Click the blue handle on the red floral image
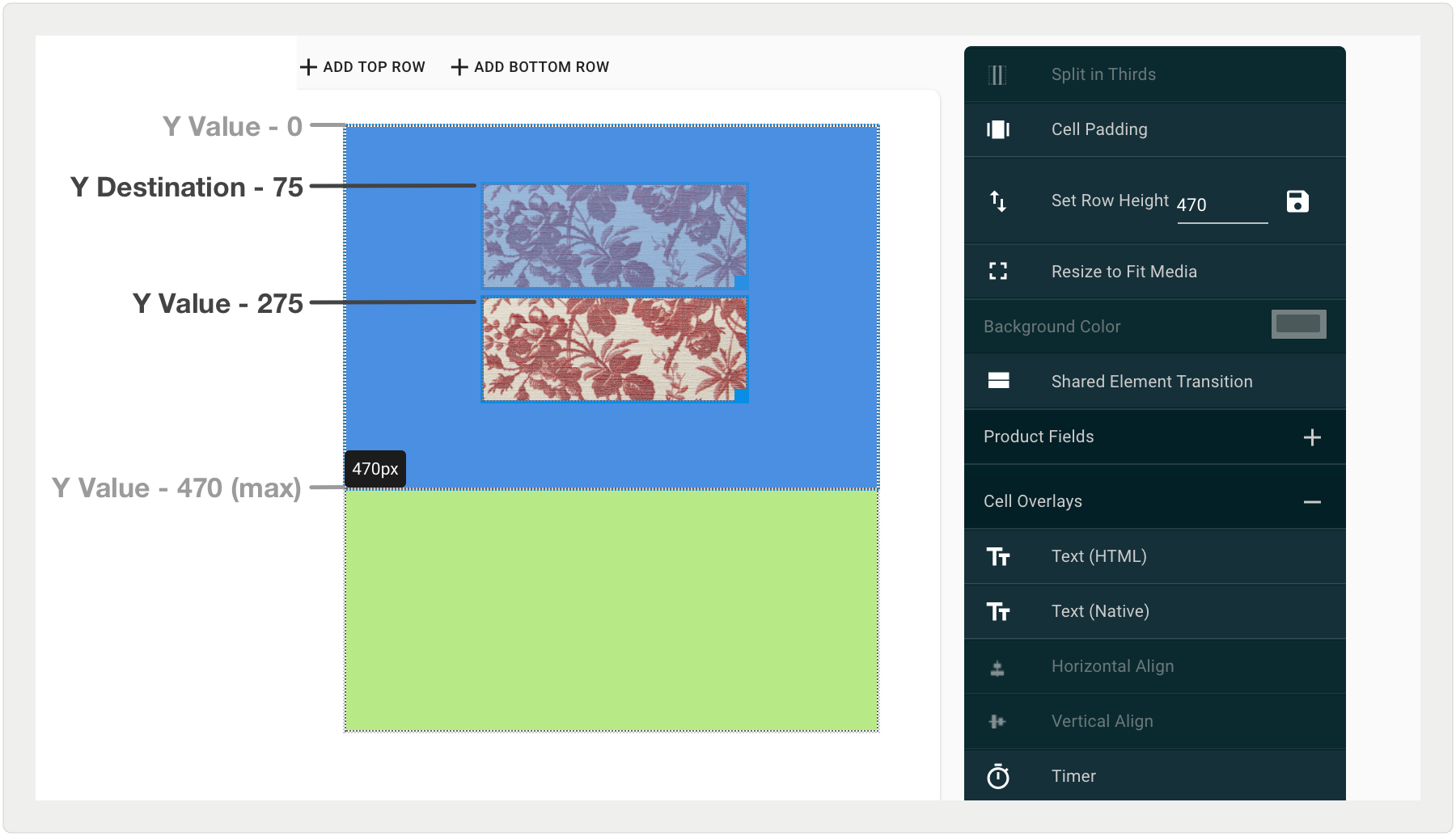 pos(741,395)
